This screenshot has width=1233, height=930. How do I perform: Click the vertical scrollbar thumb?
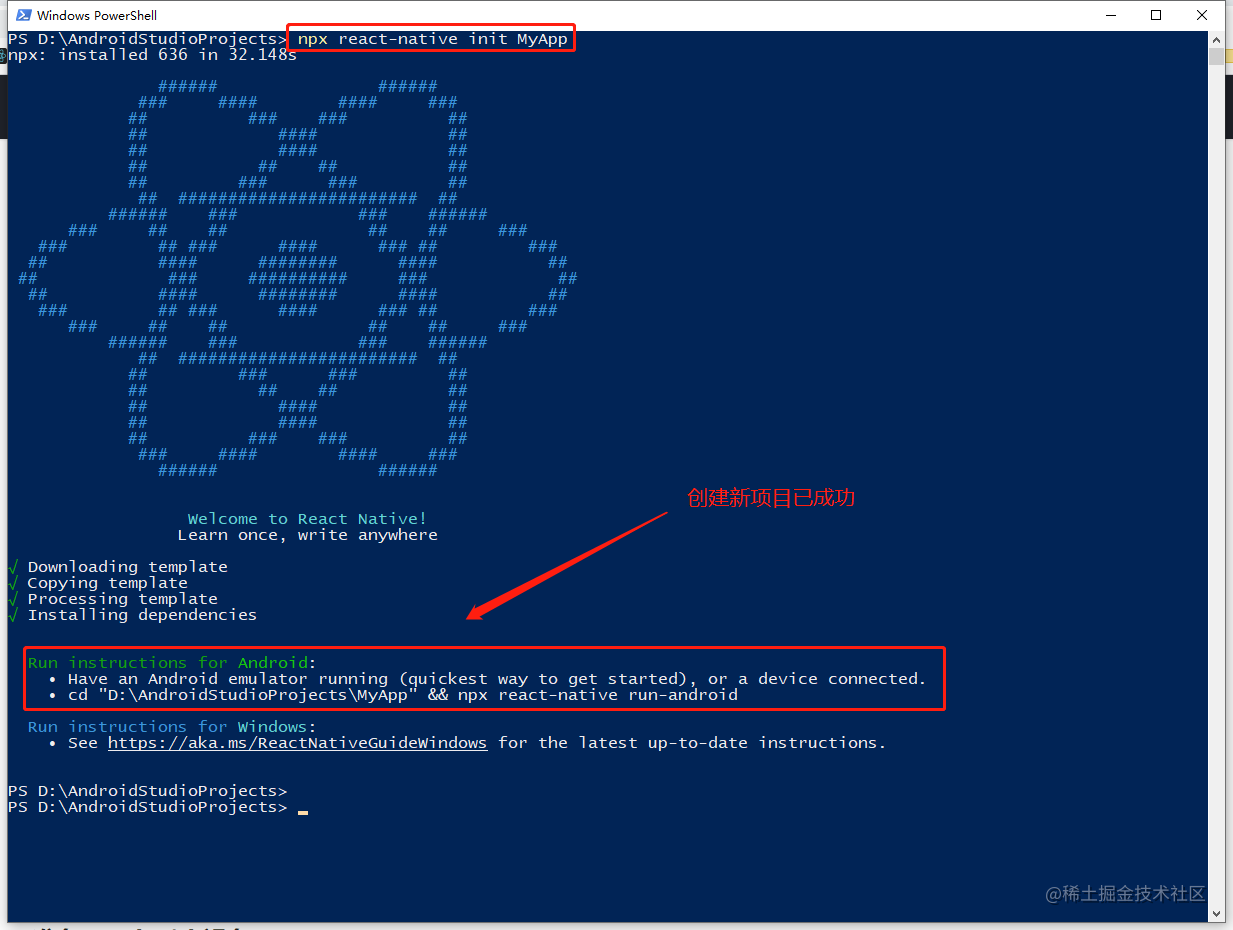click(1217, 56)
